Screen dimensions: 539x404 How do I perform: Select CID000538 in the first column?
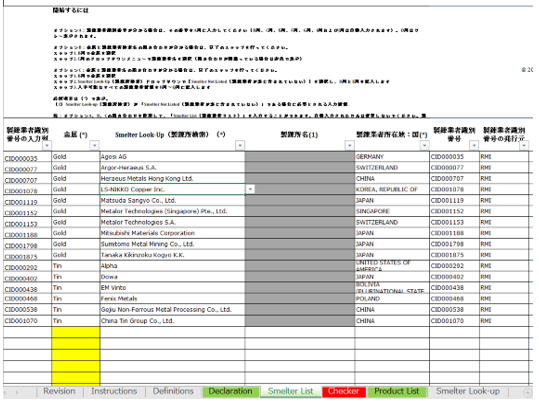28,310
